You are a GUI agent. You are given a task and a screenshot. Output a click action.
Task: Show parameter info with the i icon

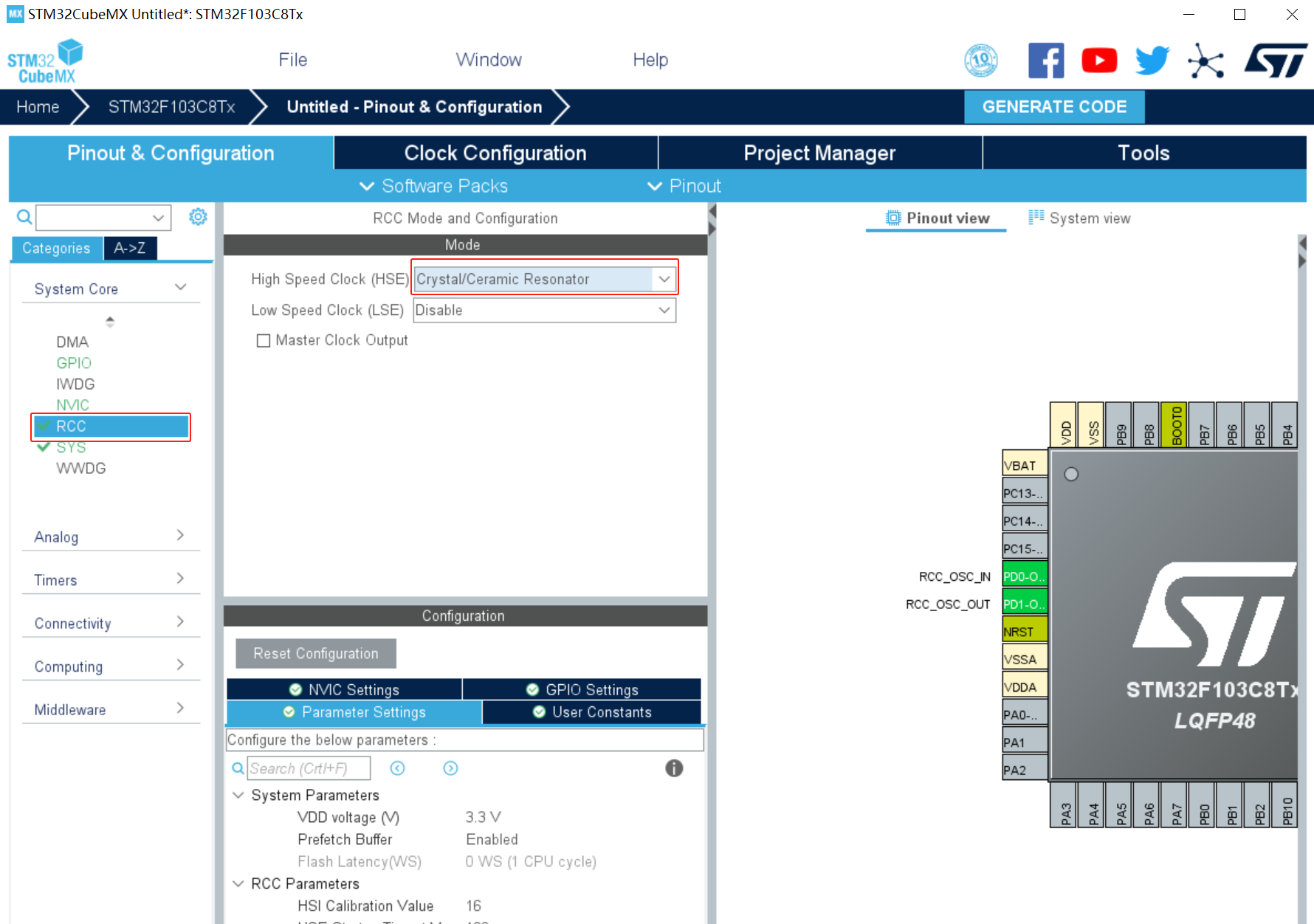(674, 768)
